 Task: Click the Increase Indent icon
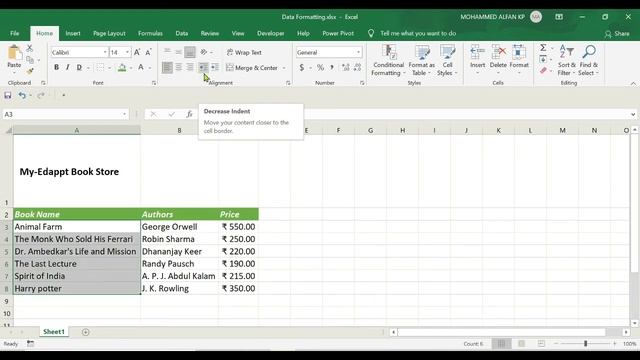215,67
